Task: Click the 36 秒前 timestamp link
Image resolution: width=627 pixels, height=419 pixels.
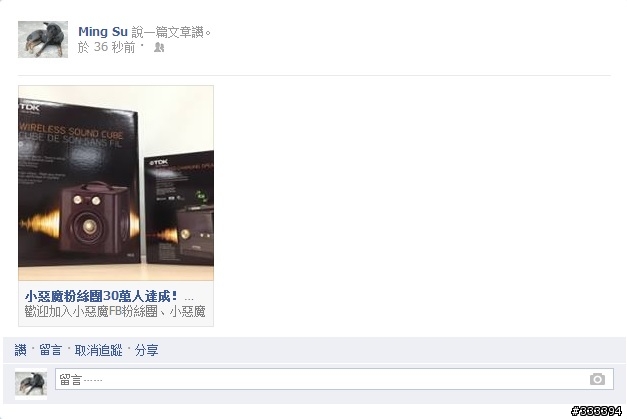Action: point(114,48)
